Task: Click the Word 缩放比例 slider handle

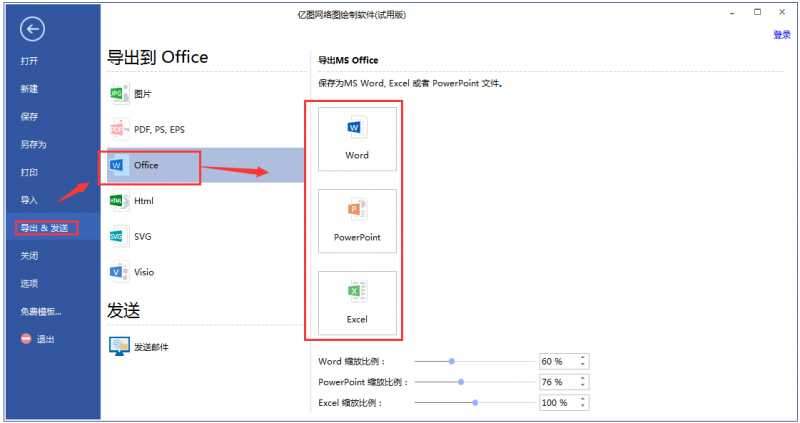Action: (452, 361)
